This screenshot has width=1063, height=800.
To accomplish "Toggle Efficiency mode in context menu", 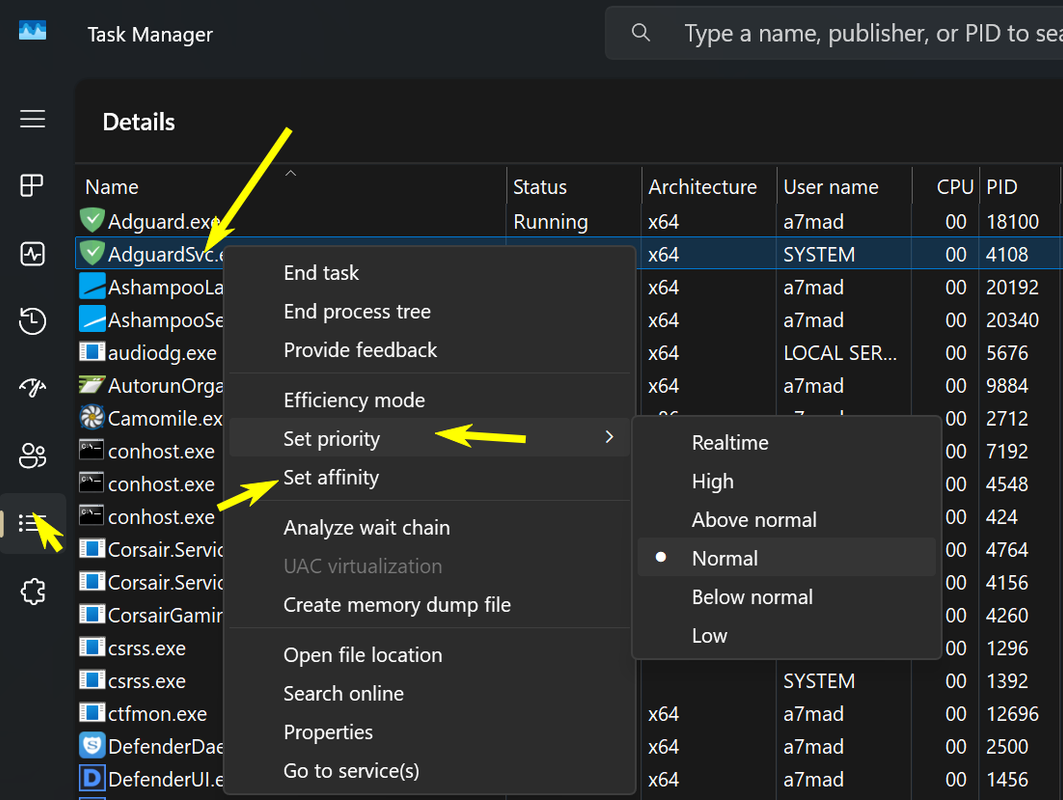I will 429,400.
